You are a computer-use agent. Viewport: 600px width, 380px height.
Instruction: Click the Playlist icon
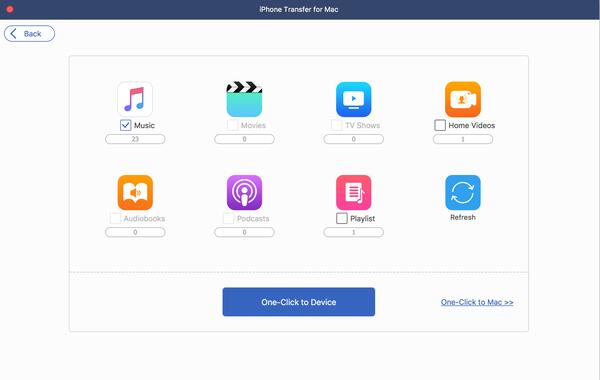coord(354,192)
